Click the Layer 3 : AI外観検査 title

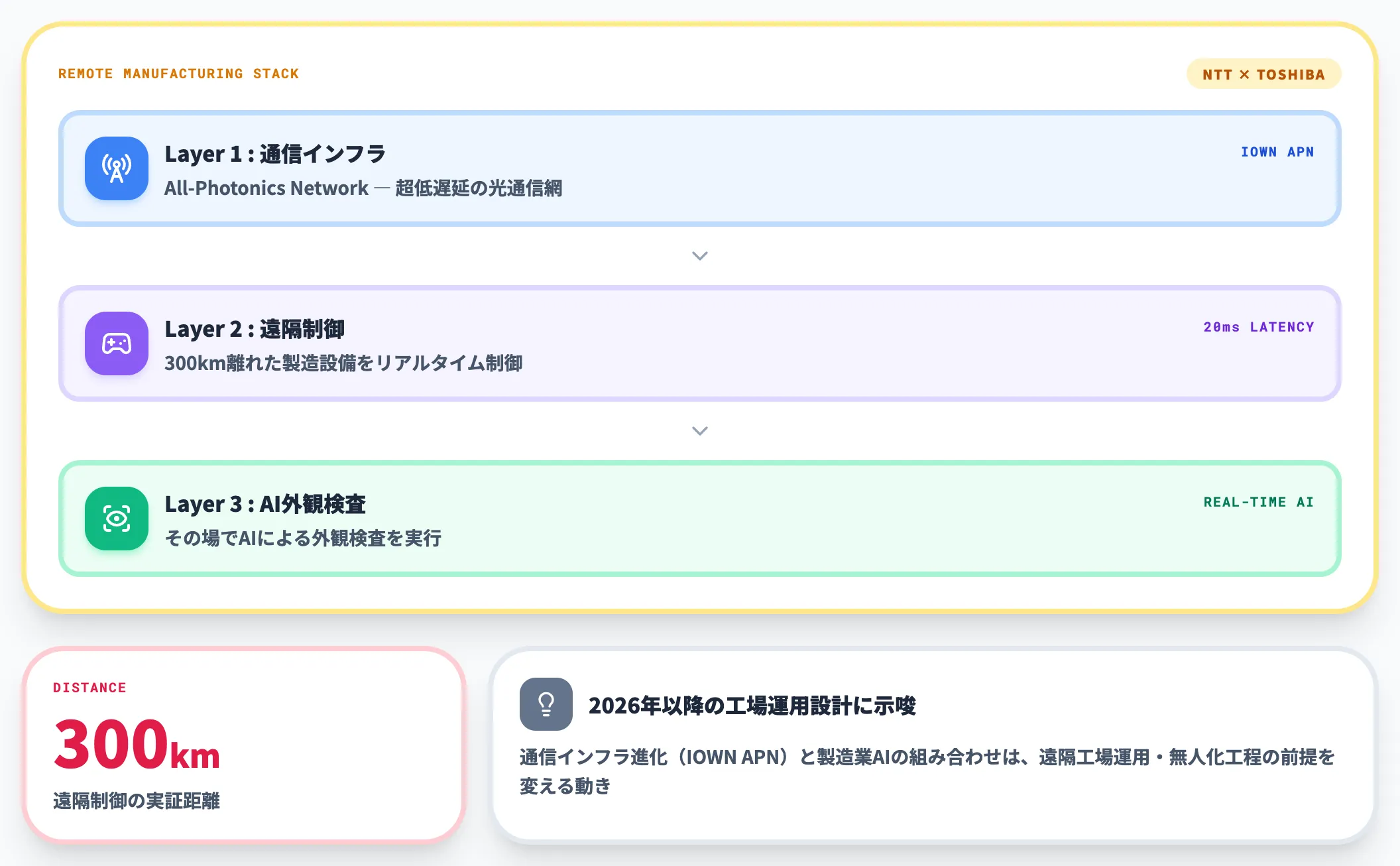tap(265, 504)
